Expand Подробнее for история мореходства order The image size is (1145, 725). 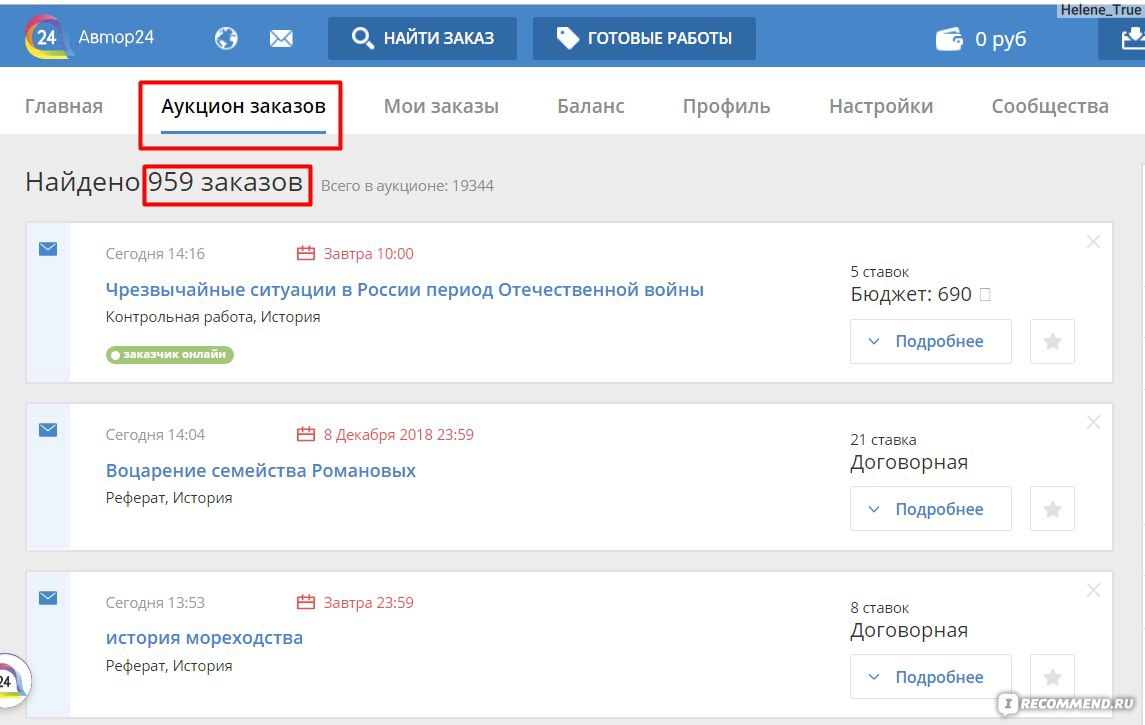[x=930, y=677]
